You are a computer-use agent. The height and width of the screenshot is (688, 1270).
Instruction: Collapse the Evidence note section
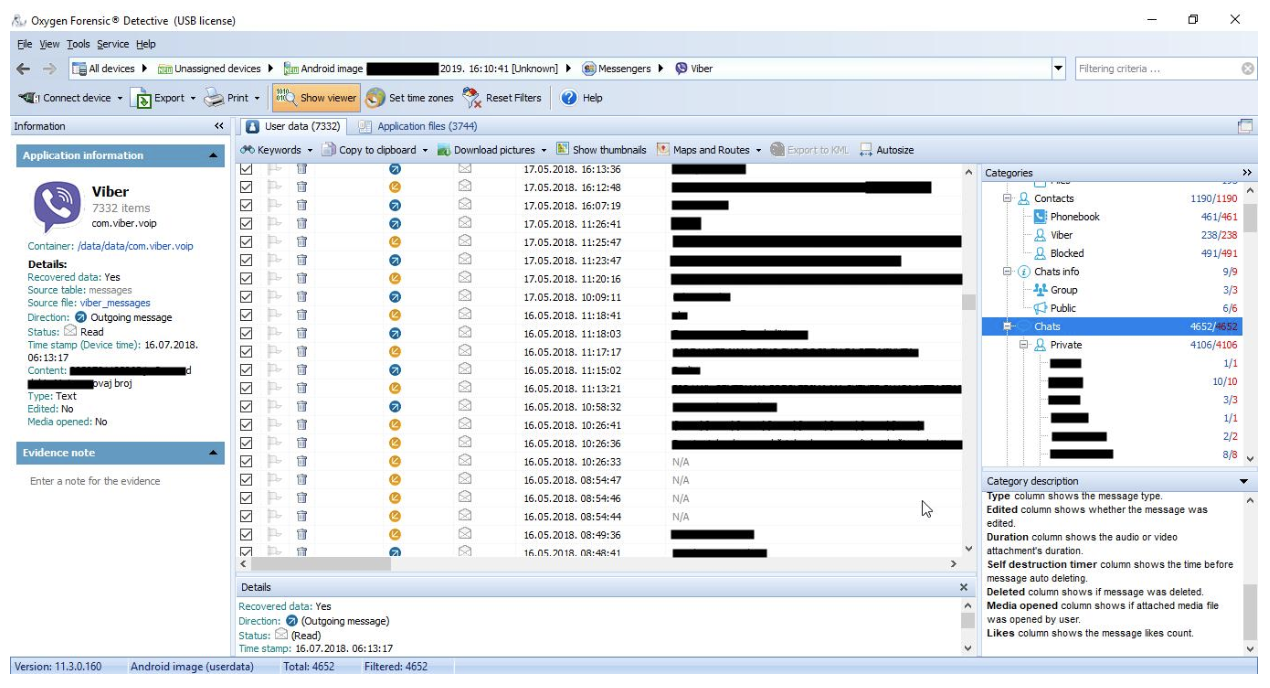[214, 453]
